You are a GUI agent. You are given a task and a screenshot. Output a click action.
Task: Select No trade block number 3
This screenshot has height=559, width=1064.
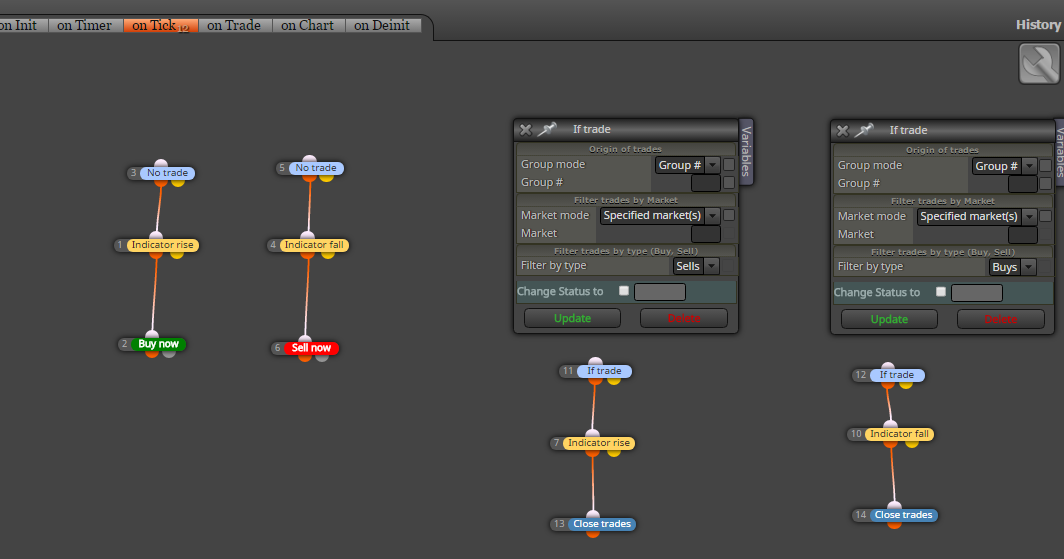[x=168, y=173]
